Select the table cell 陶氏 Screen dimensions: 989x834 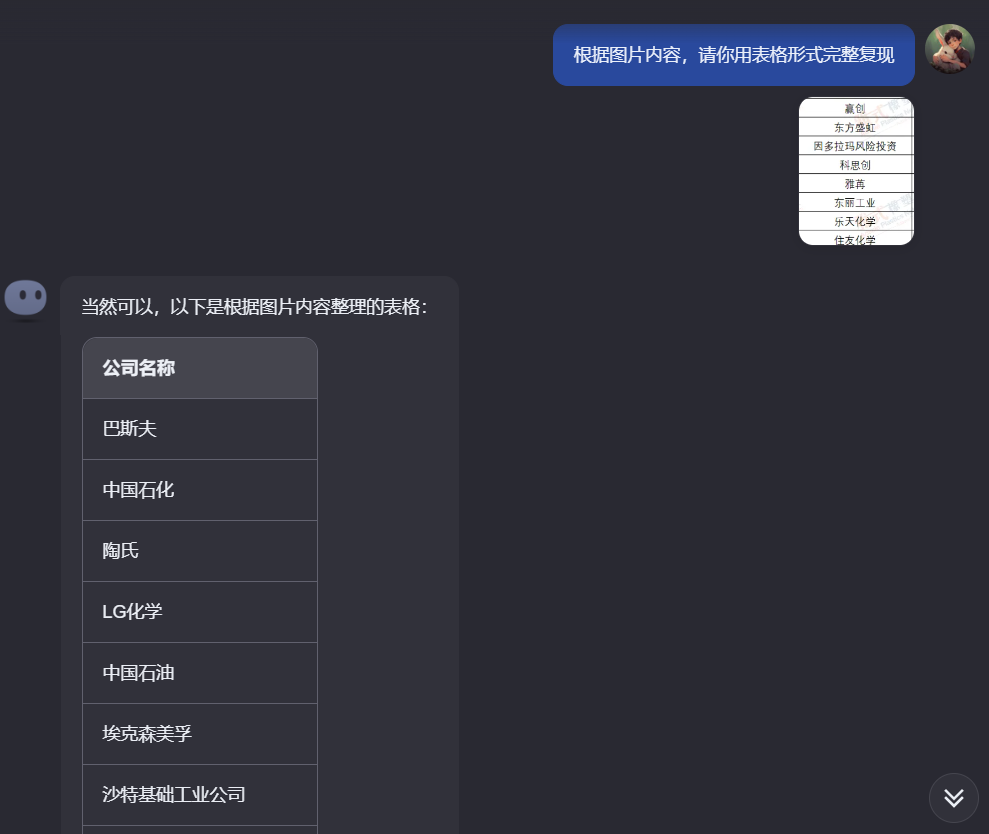coord(200,551)
